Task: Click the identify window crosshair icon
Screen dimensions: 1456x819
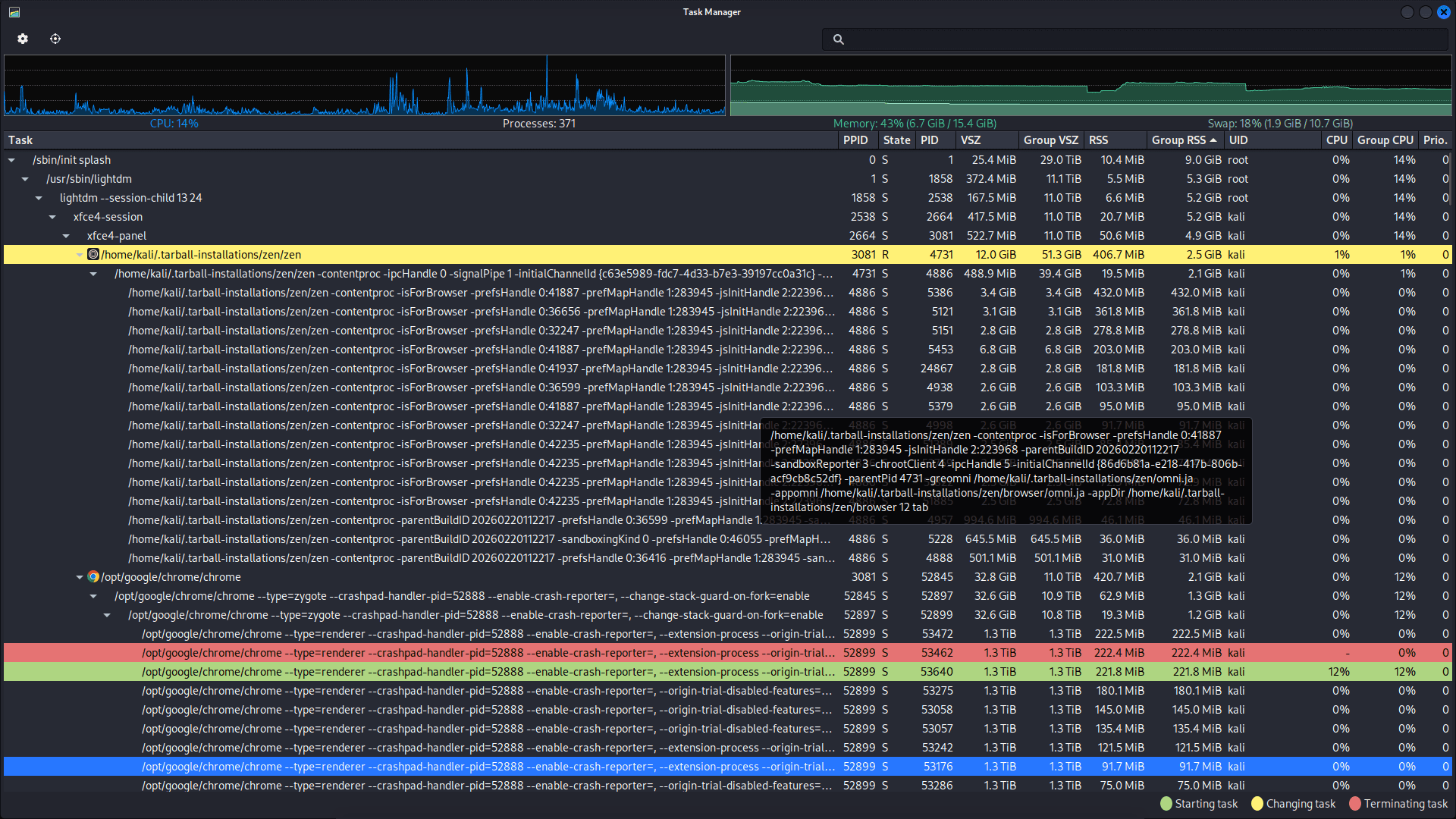Action: click(x=55, y=39)
